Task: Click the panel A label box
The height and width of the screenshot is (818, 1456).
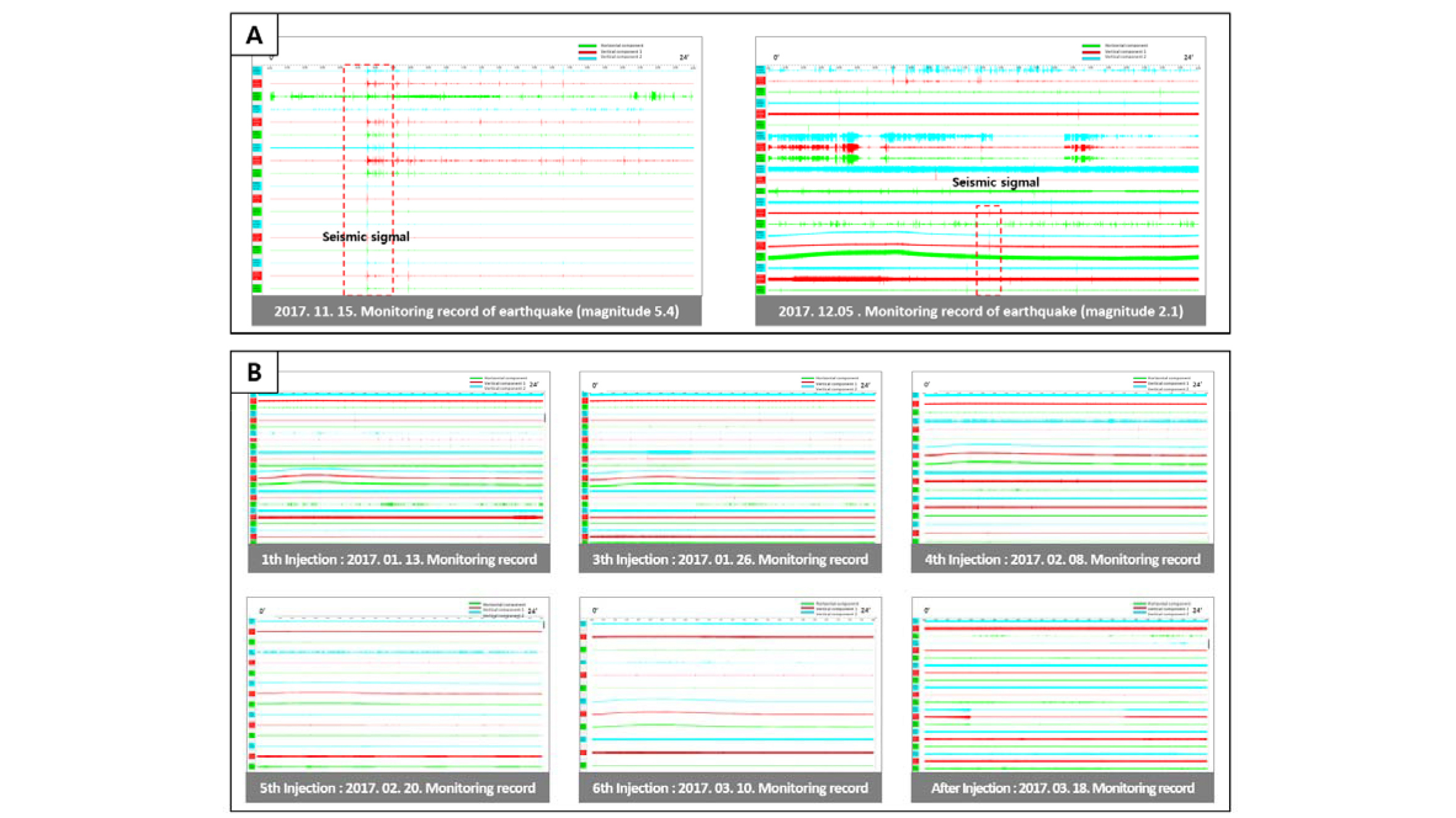Action: pos(254,35)
